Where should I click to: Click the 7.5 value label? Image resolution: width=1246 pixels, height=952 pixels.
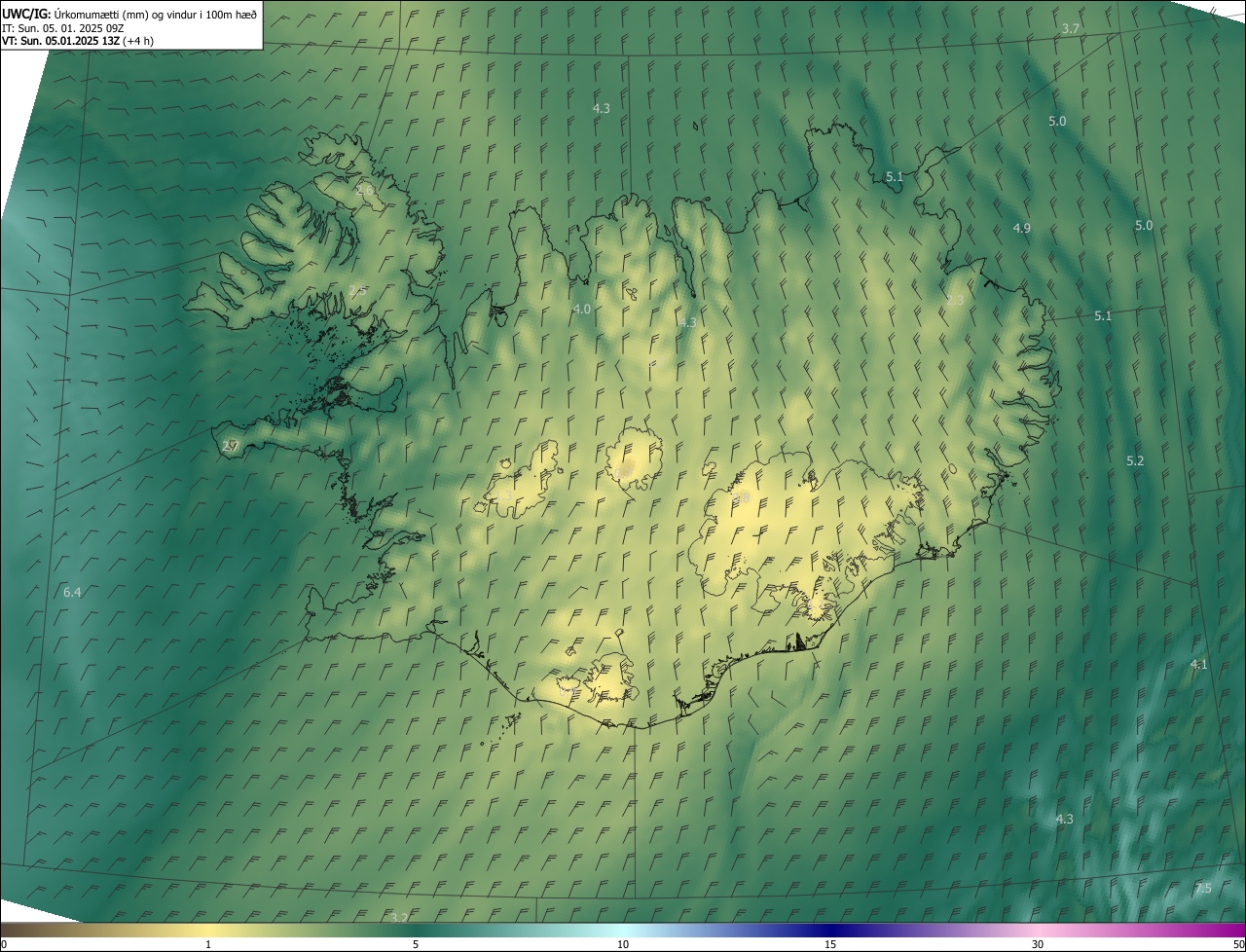[x=1203, y=888]
